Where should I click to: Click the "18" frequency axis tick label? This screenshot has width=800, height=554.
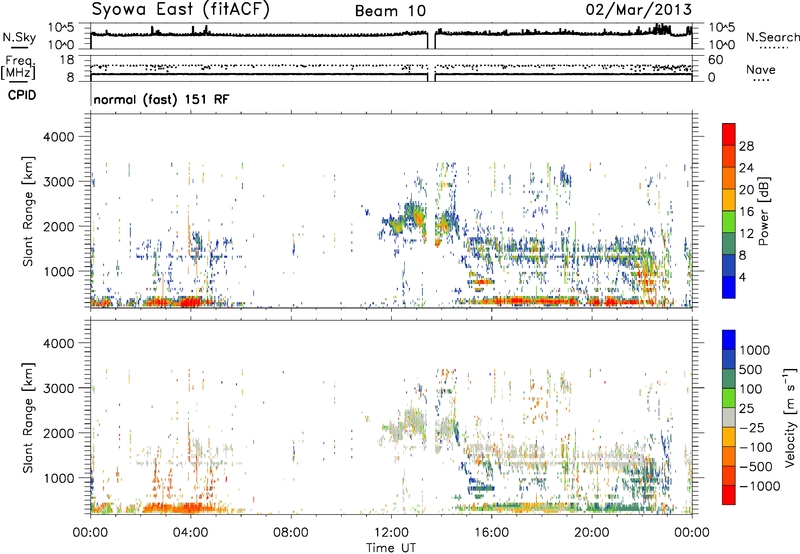pos(67,60)
